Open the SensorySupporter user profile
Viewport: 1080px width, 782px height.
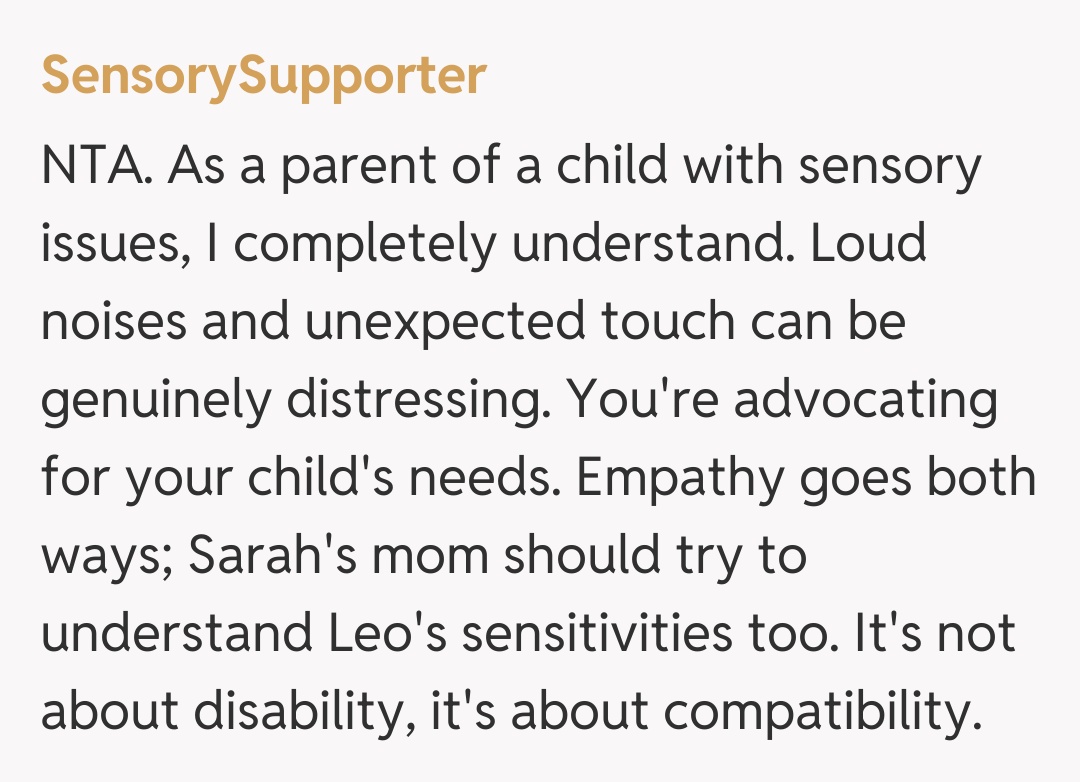click(x=264, y=75)
